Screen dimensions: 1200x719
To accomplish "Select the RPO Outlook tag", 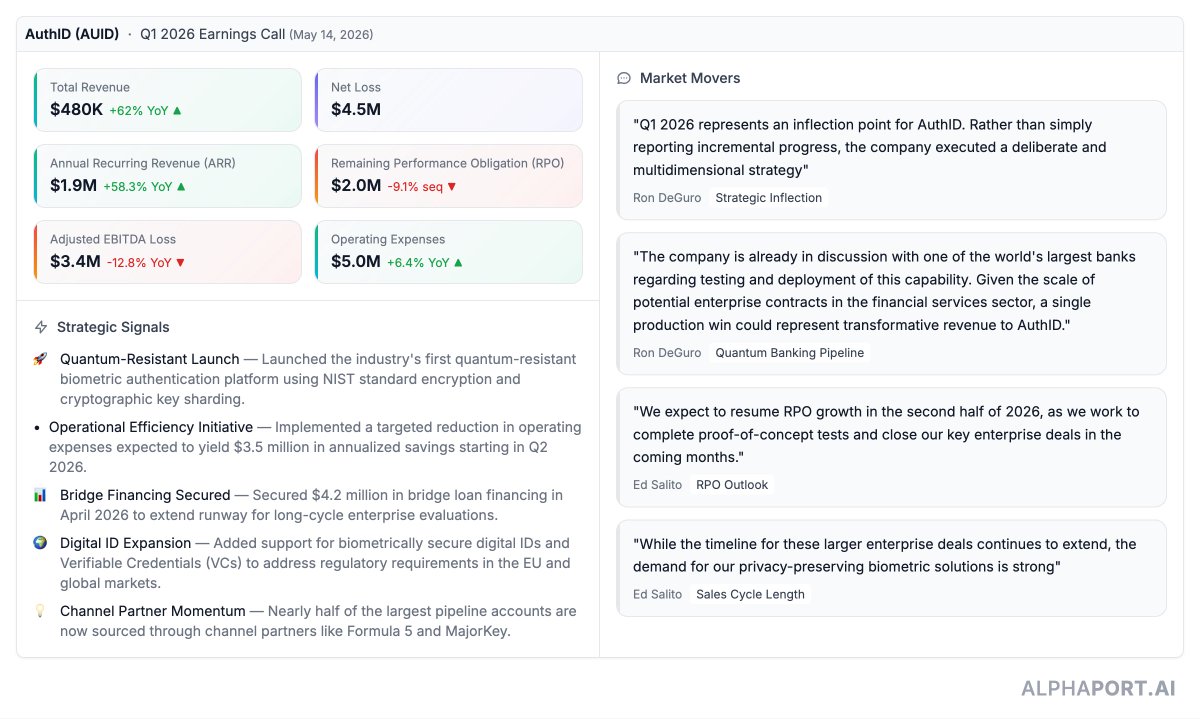I will pyautogui.click(x=732, y=485).
